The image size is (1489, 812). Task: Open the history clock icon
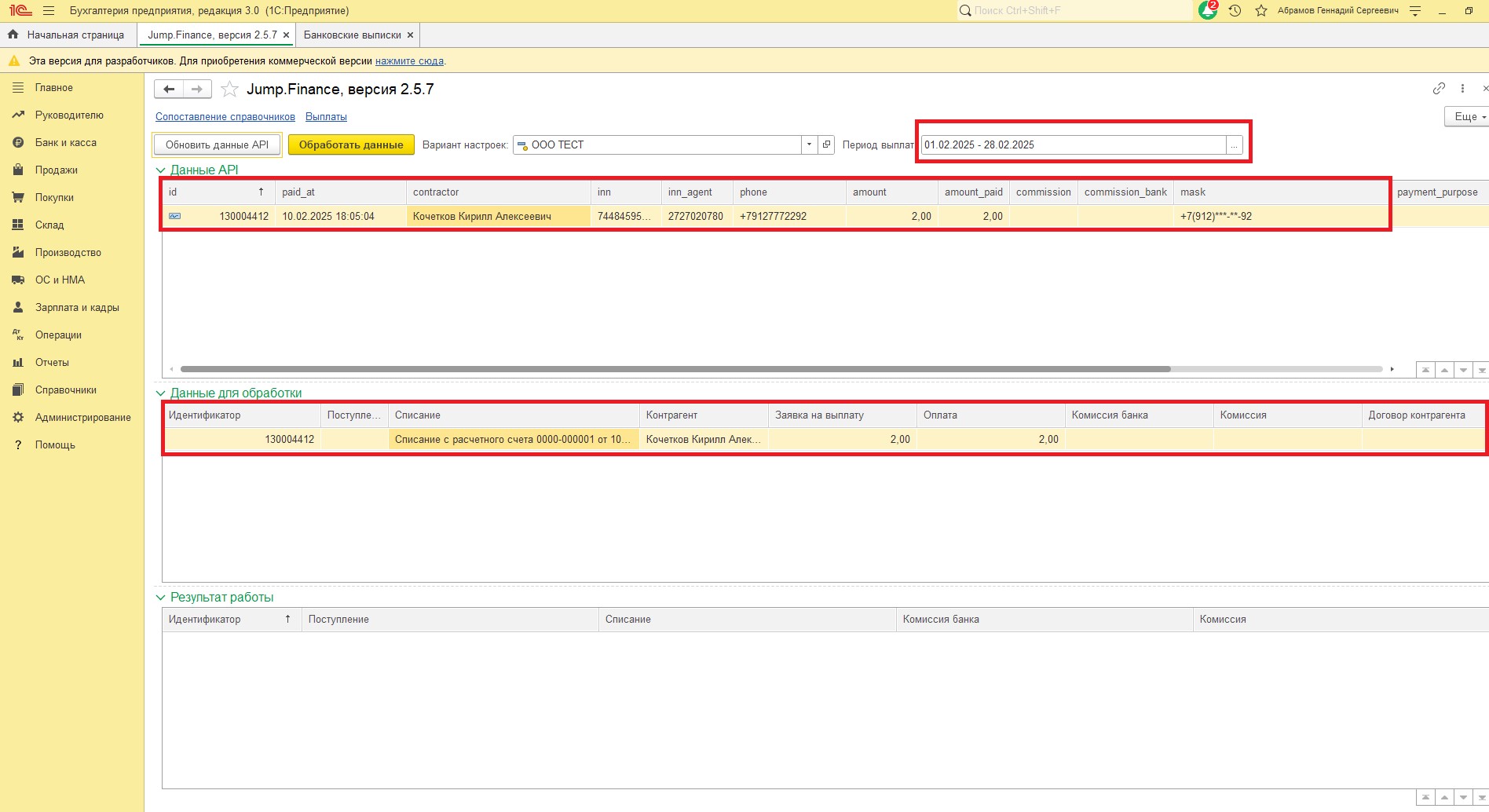coord(1235,11)
